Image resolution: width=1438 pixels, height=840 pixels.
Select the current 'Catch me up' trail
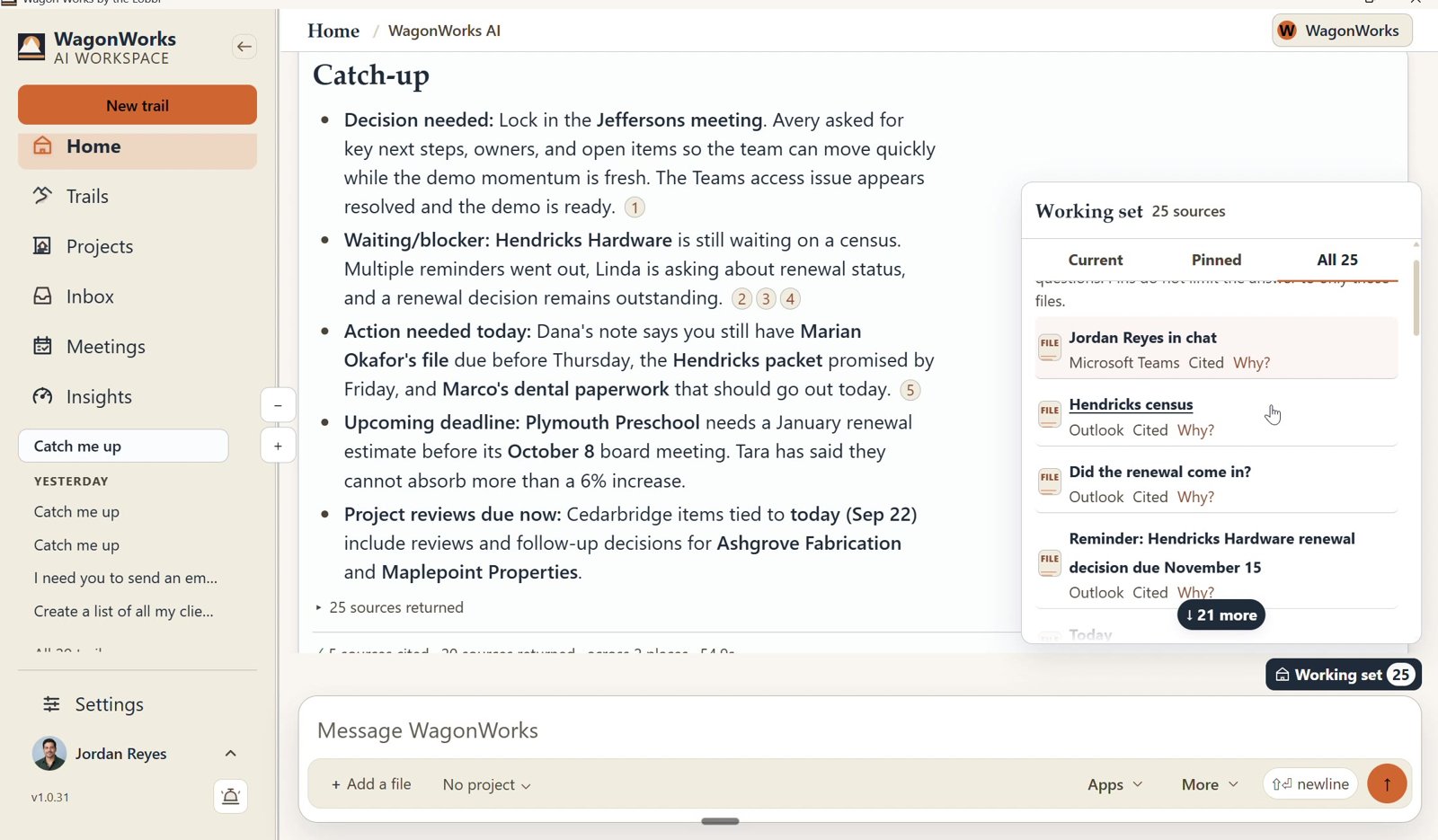tap(123, 447)
